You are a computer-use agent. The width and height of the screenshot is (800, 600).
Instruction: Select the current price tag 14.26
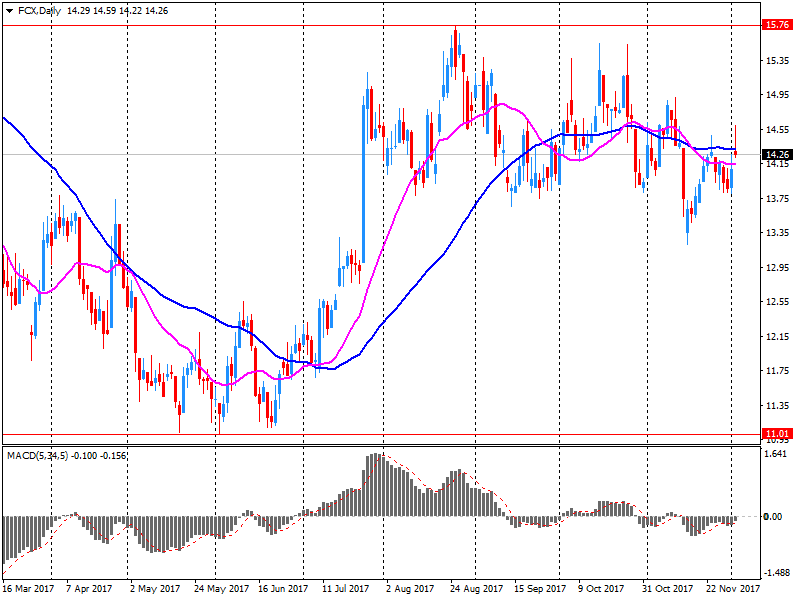[x=776, y=155]
